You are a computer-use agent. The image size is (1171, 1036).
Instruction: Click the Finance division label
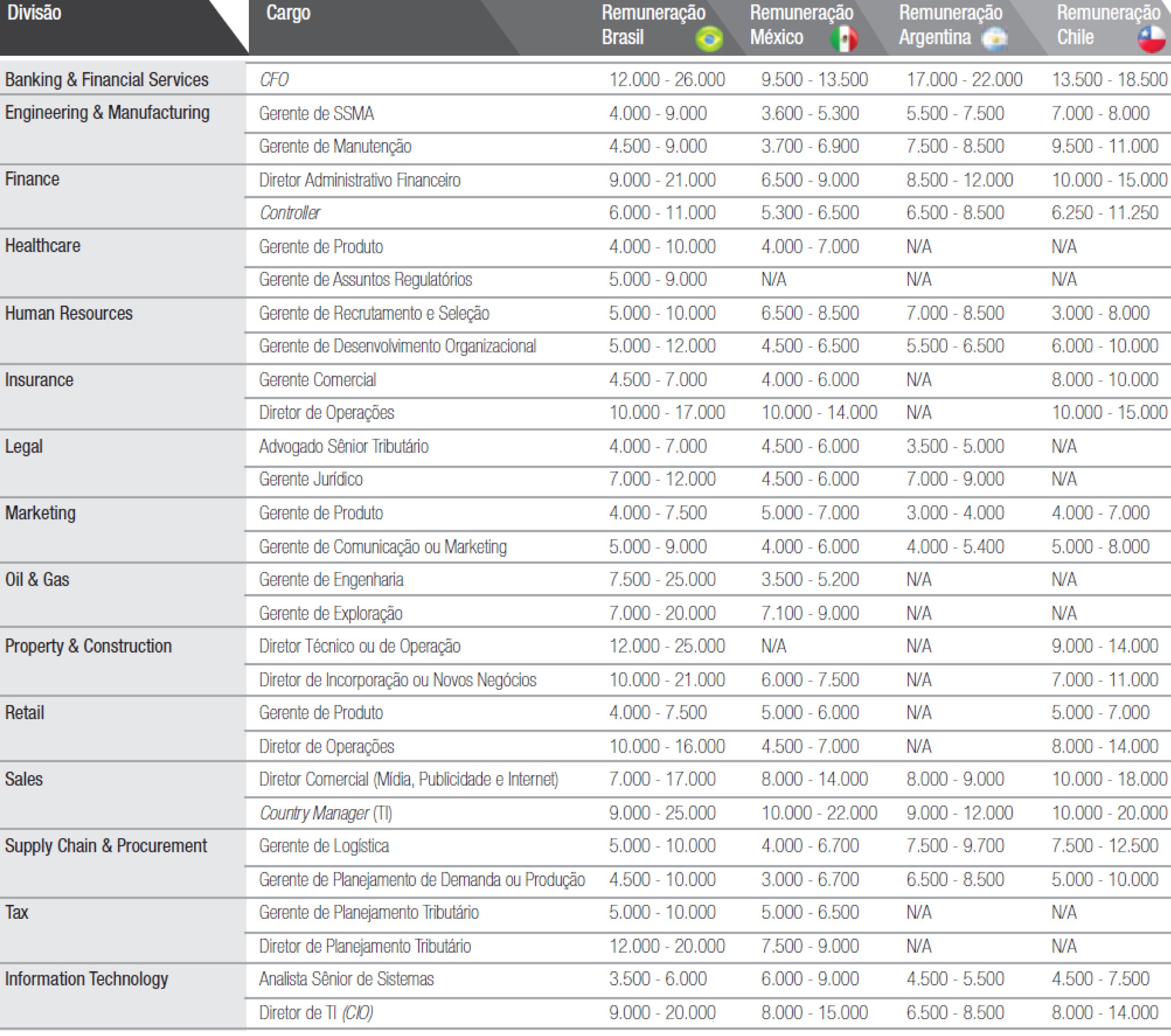32,180
